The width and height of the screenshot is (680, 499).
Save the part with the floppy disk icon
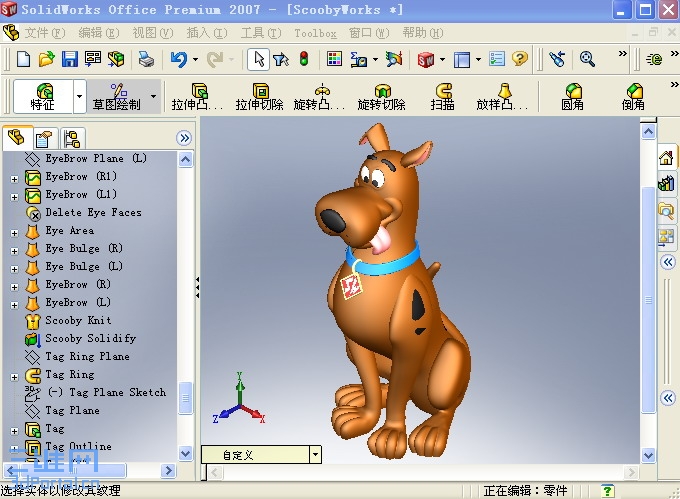[x=69, y=59]
